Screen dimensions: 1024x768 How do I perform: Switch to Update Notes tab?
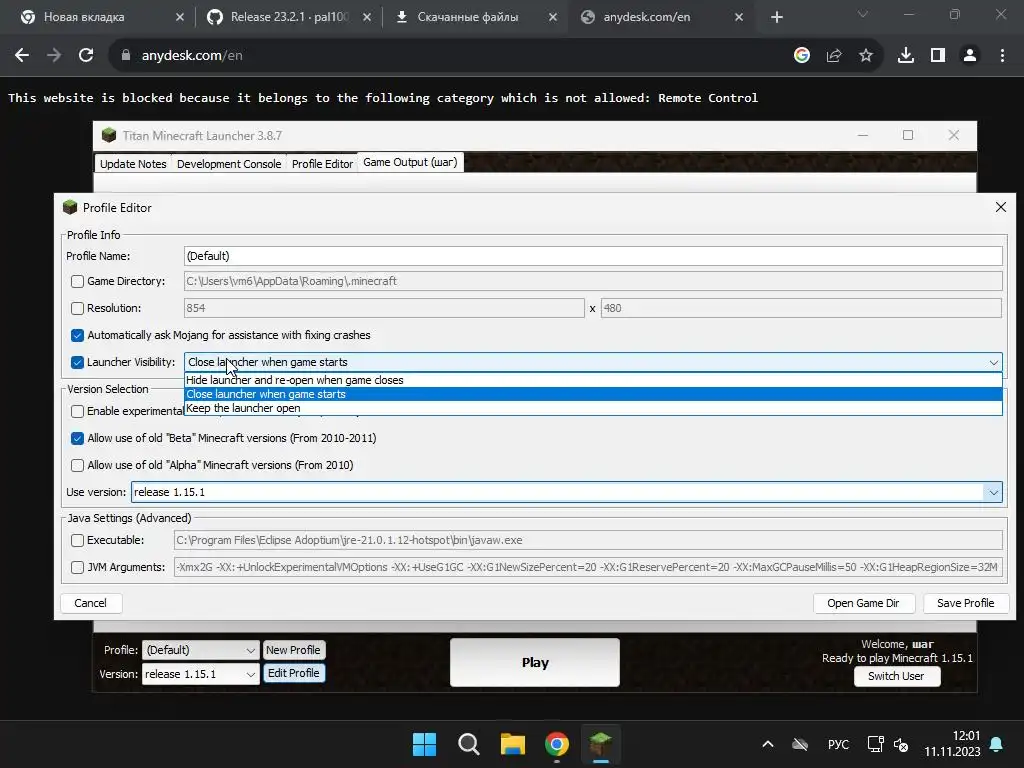[x=133, y=164]
